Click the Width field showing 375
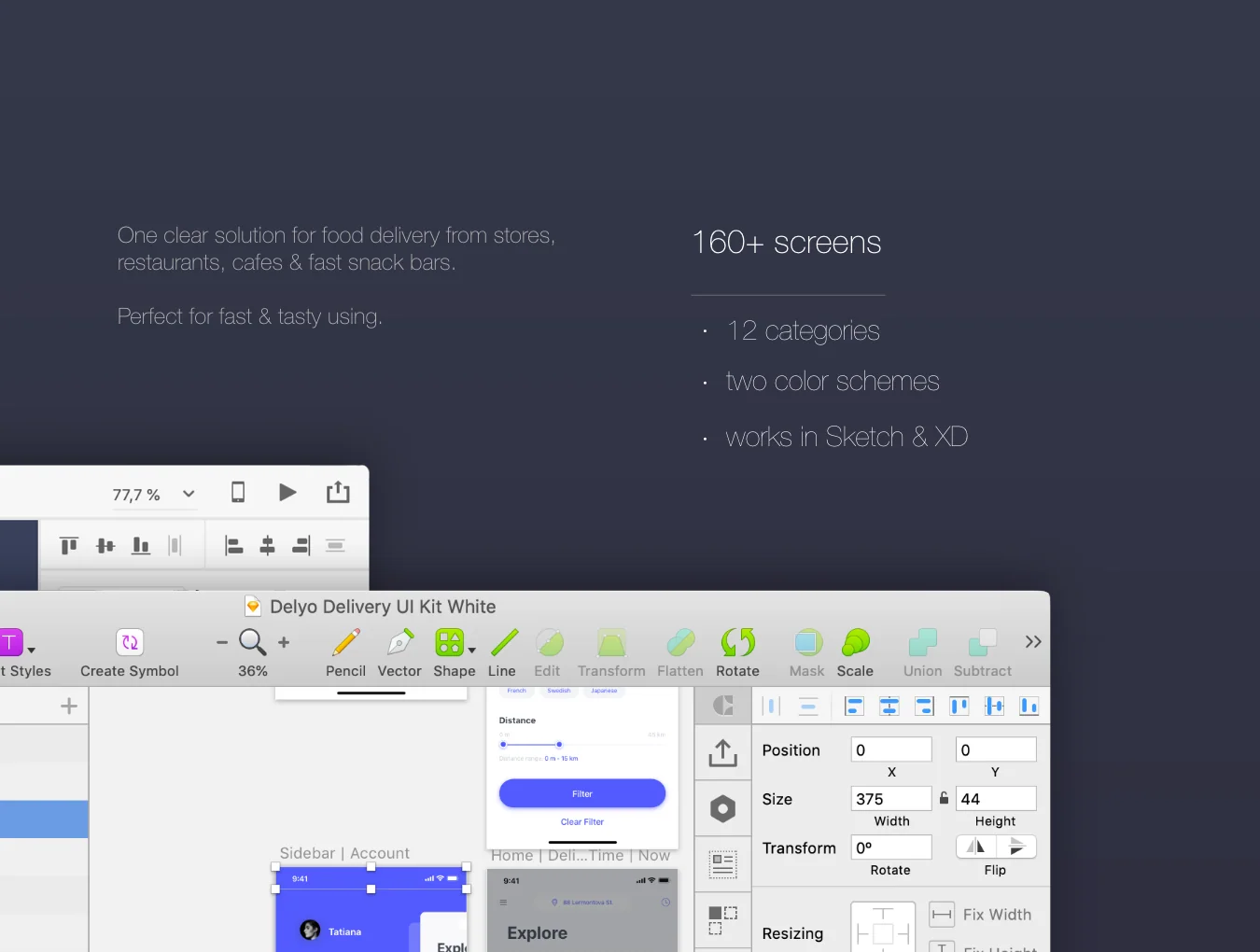This screenshot has width=1260, height=952. pos(891,798)
